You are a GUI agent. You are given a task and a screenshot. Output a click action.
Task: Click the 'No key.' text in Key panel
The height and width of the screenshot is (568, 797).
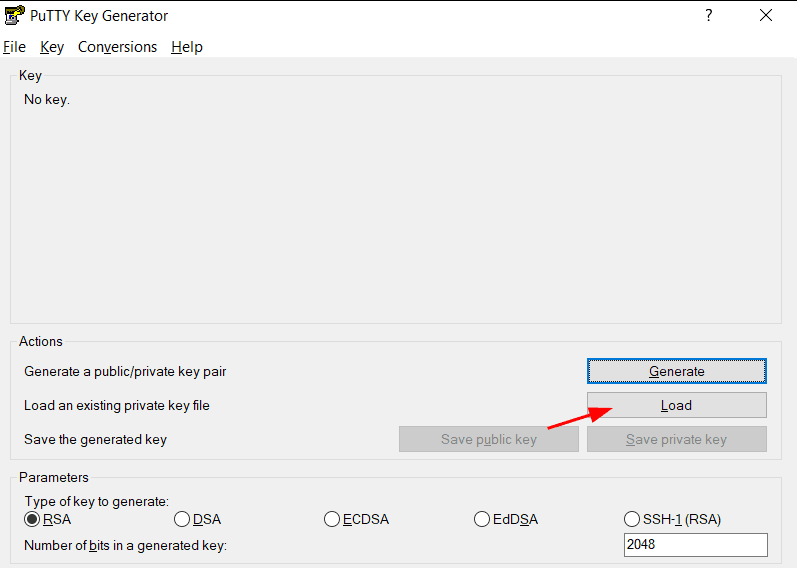tap(47, 99)
